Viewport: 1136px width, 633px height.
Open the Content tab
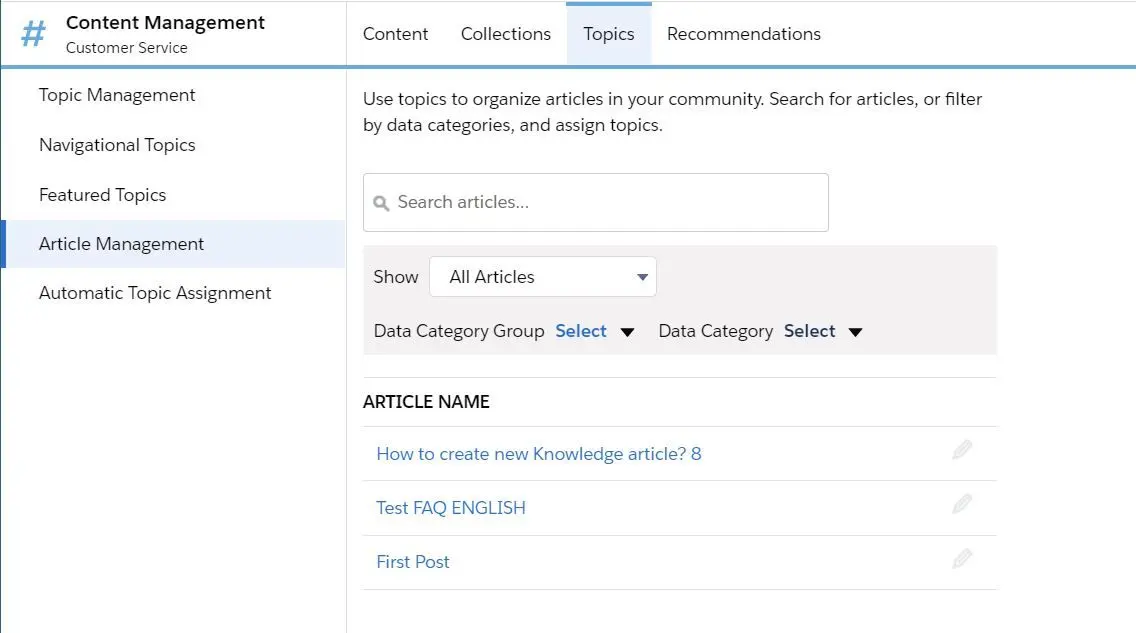396,34
